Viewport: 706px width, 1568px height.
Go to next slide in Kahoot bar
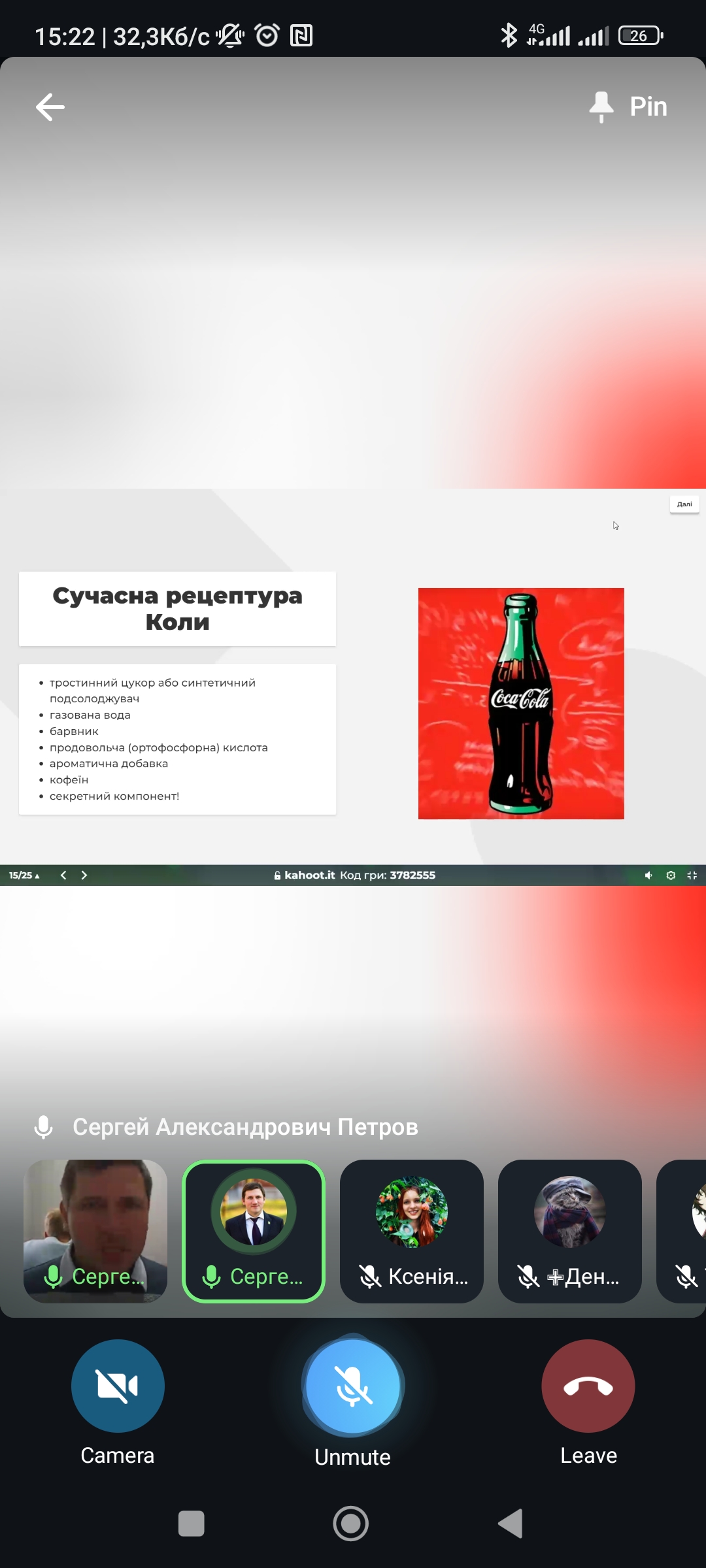84,875
